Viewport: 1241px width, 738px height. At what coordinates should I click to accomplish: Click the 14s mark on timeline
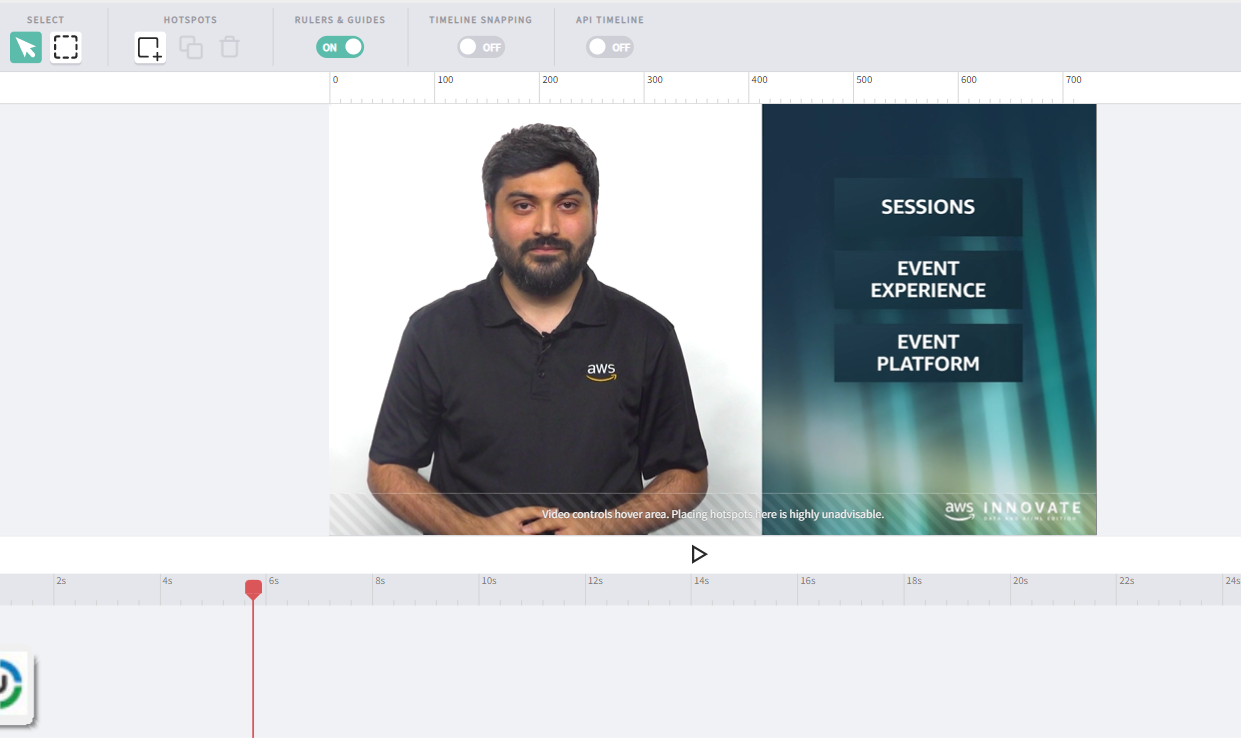point(701,581)
